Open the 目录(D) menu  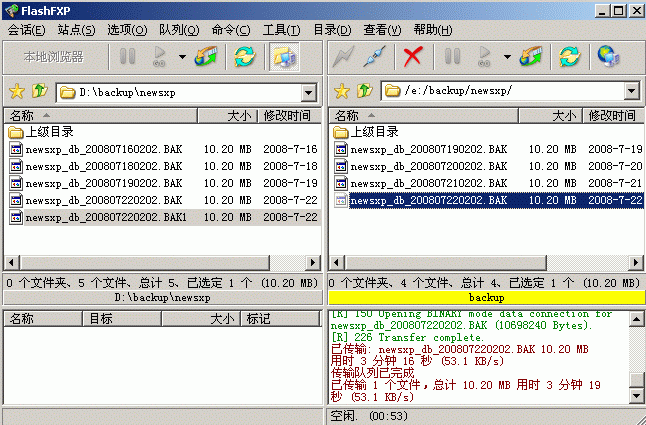[332, 30]
